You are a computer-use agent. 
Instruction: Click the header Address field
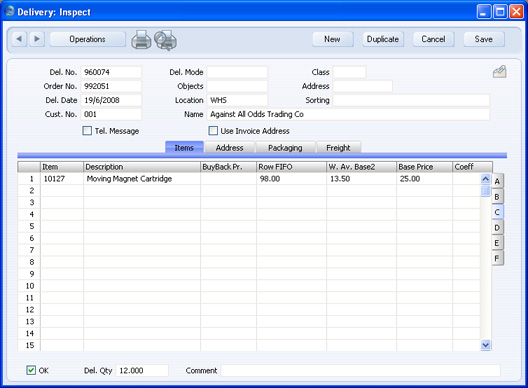click(x=363, y=86)
